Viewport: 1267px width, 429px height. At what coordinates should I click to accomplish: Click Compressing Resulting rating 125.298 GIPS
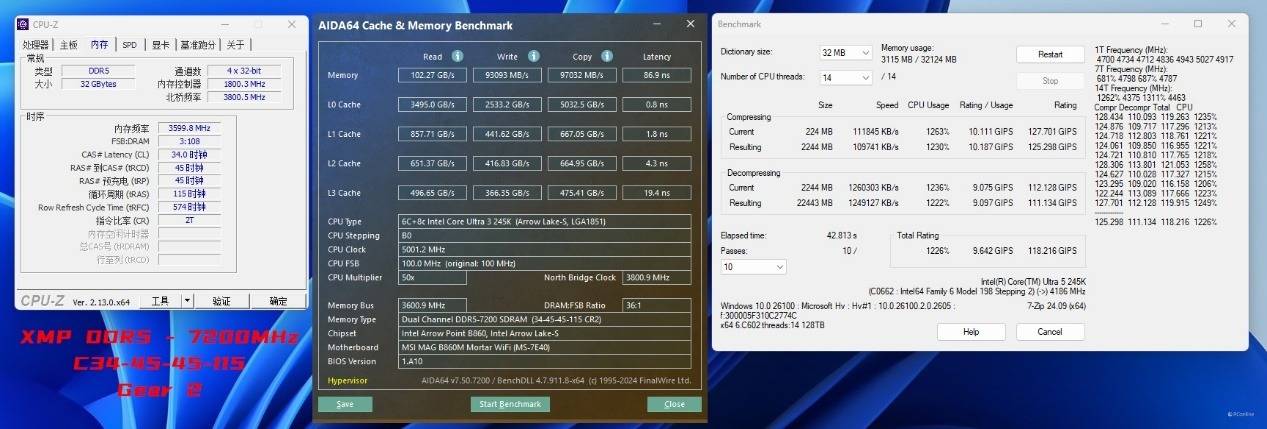click(x=1052, y=146)
